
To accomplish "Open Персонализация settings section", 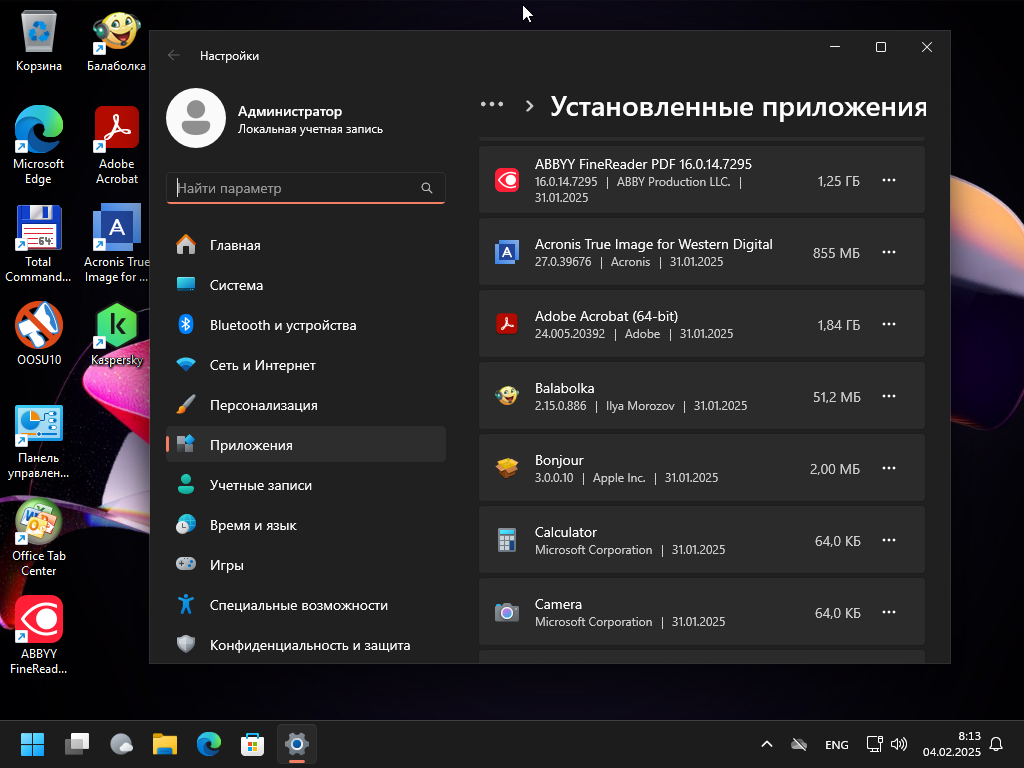I will [306, 405].
